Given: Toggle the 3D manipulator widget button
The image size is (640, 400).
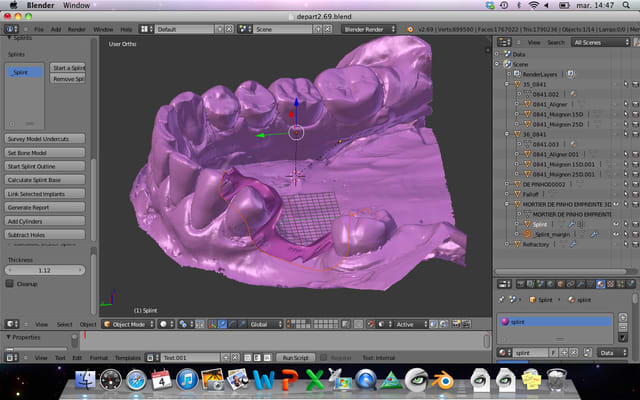Looking at the screenshot, I should [x=212, y=324].
